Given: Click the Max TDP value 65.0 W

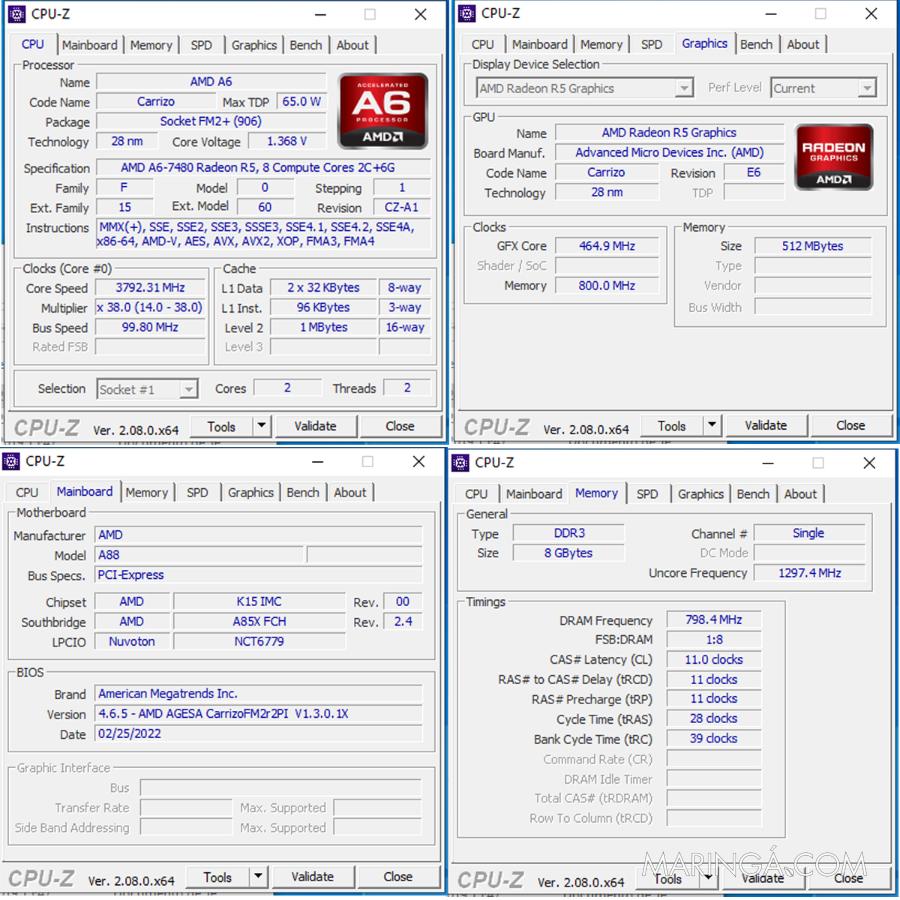Looking at the screenshot, I should tap(301, 102).
